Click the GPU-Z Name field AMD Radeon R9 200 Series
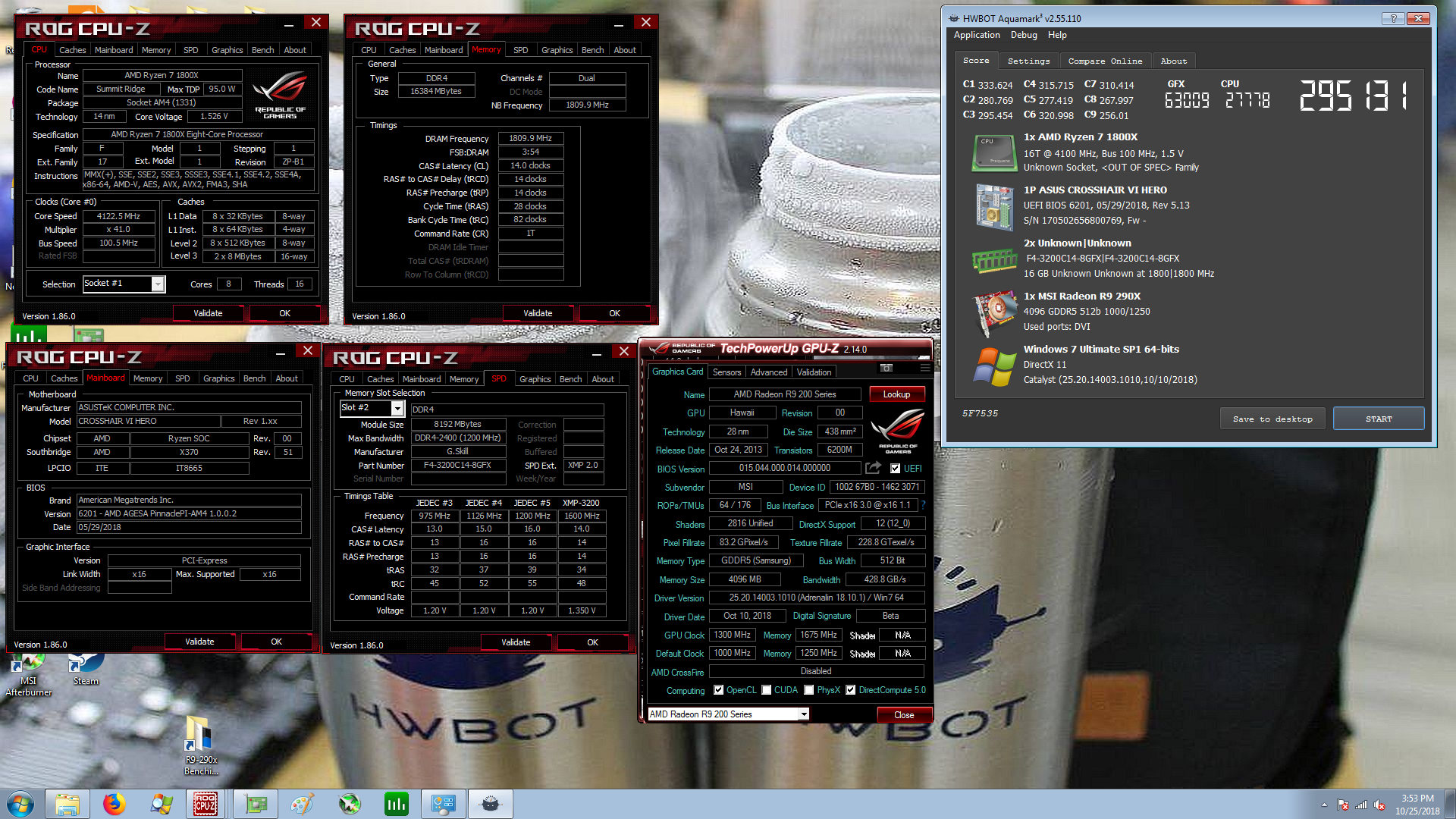This screenshot has height=819, width=1456. 784,394
